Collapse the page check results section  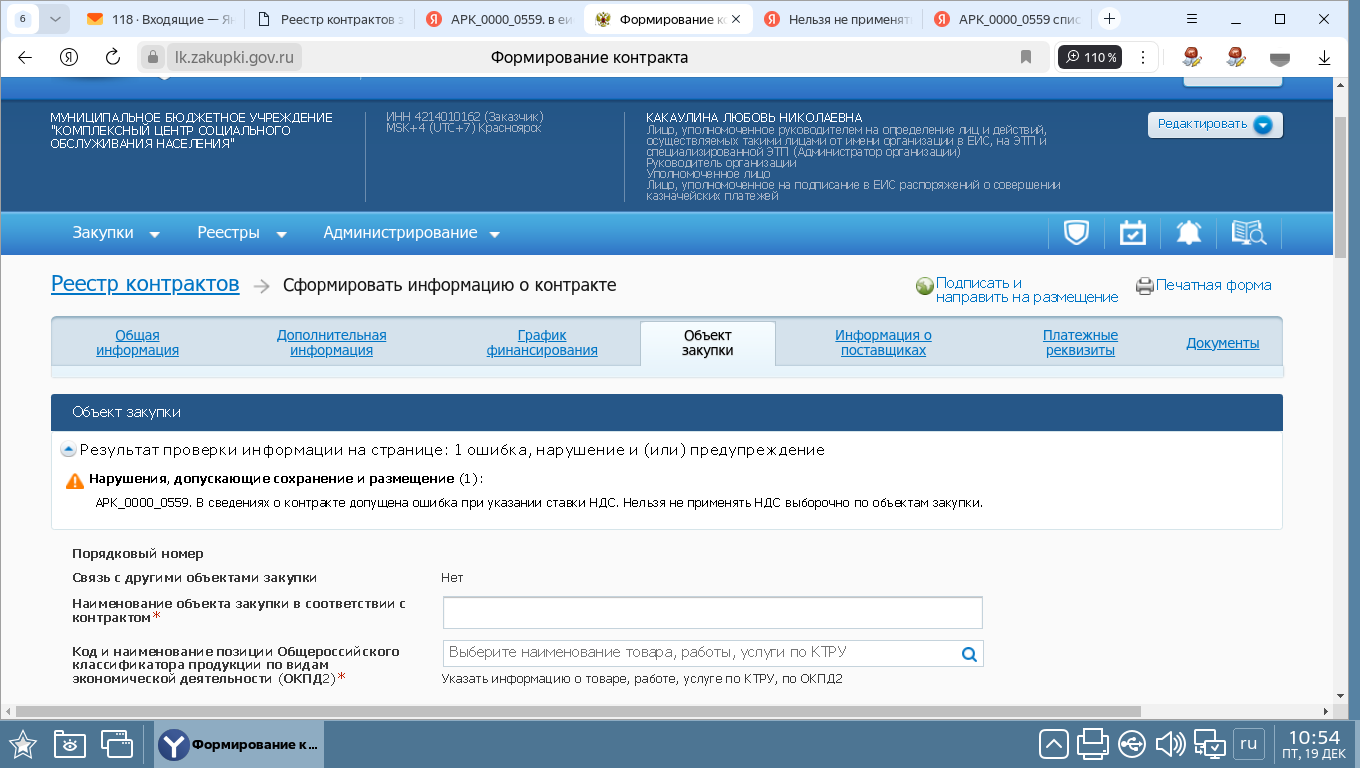[68, 450]
